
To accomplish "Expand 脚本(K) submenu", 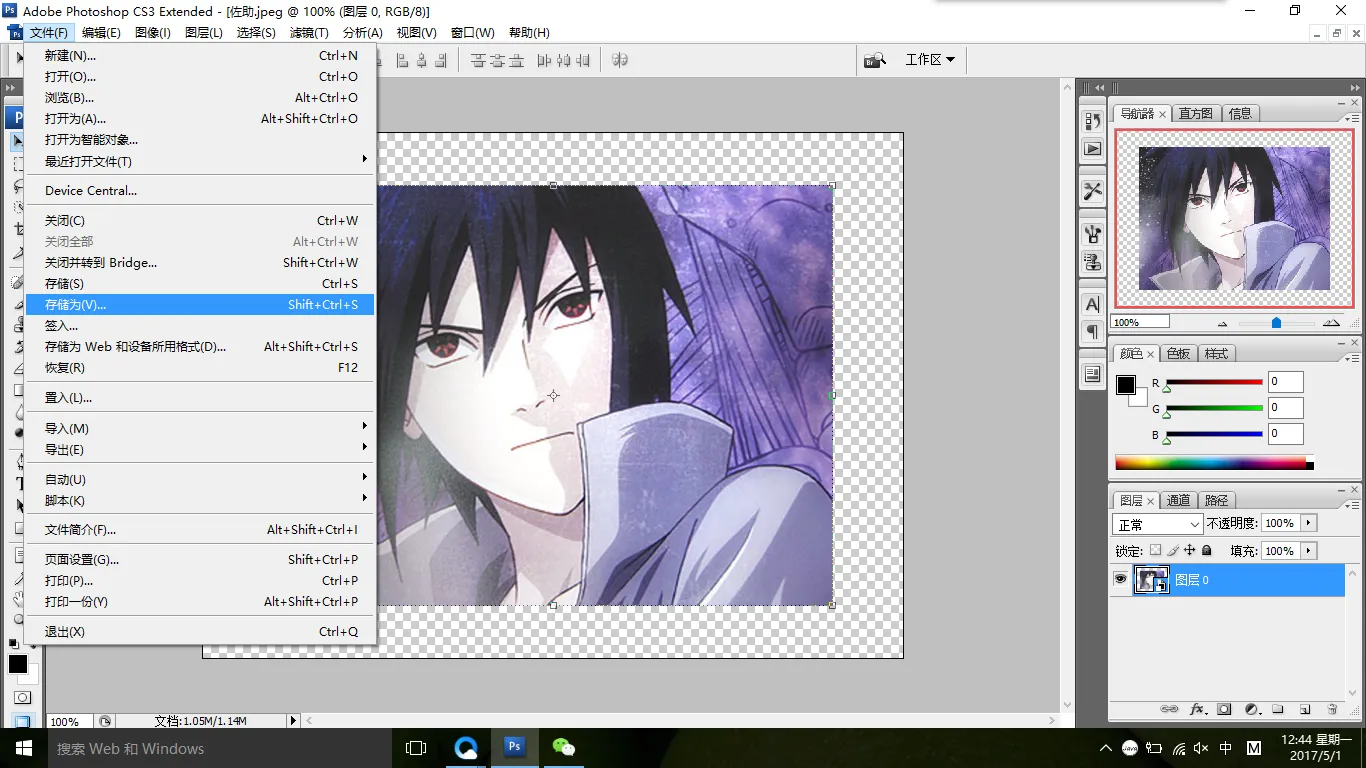I will [x=200, y=500].
